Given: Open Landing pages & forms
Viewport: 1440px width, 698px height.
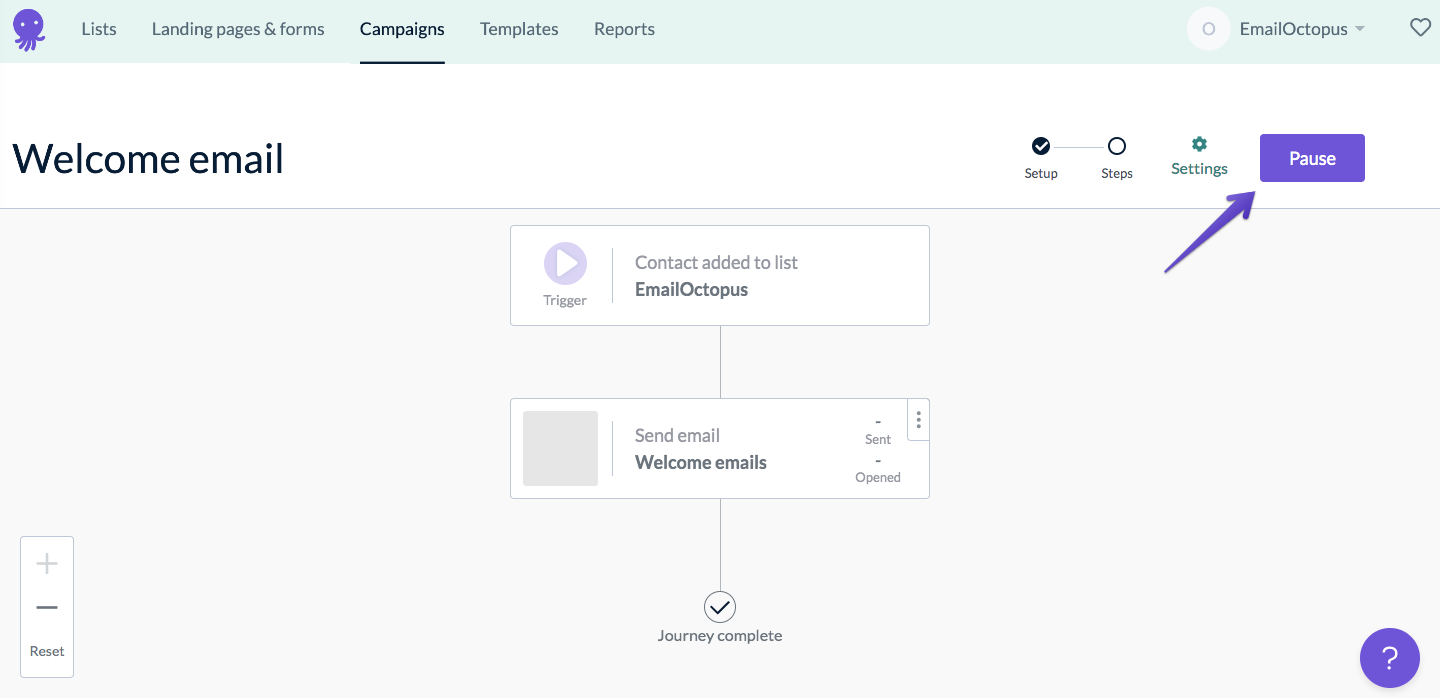Looking at the screenshot, I should tap(237, 29).
